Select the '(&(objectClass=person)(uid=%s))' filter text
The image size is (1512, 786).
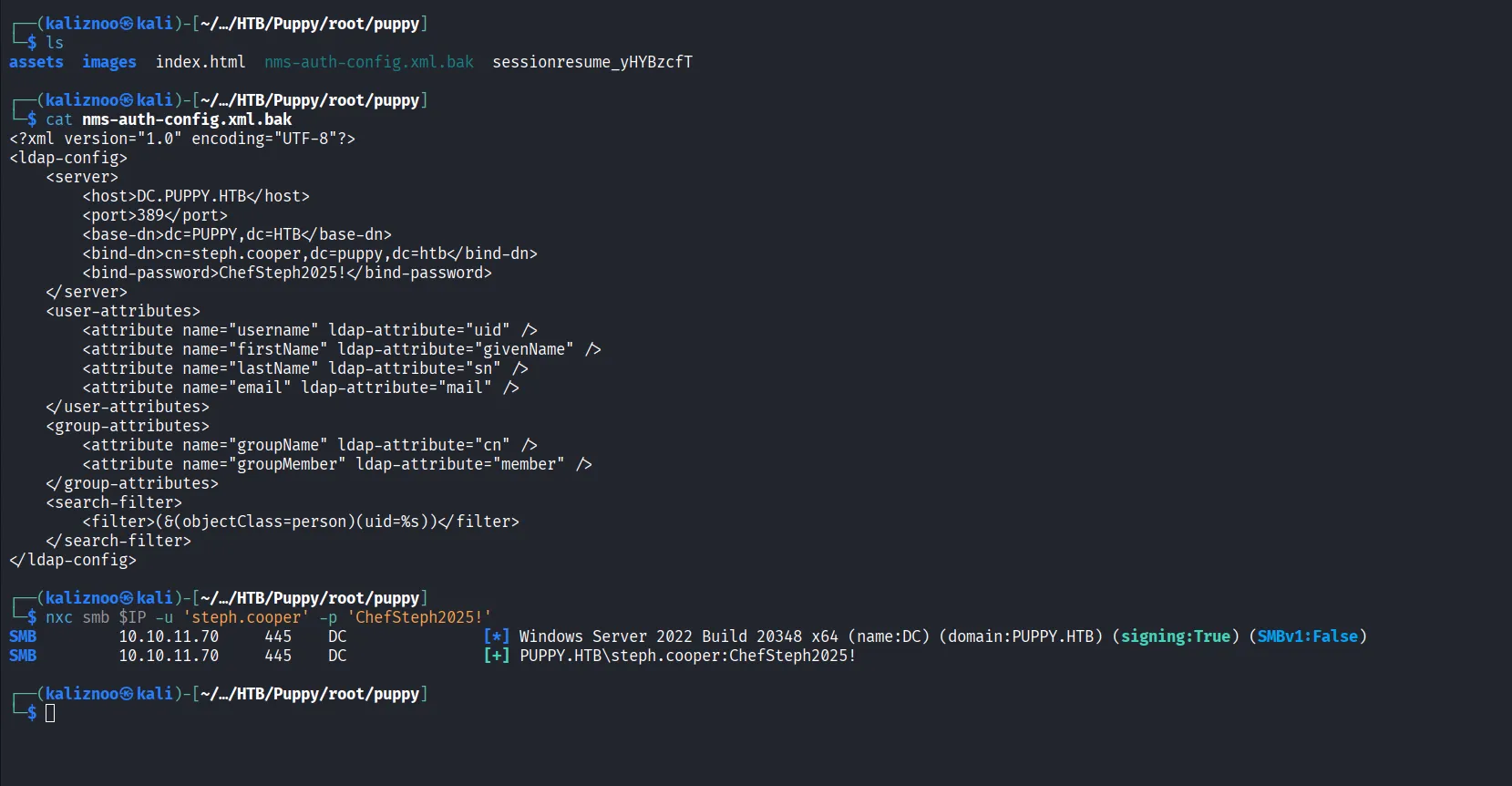[x=296, y=522]
